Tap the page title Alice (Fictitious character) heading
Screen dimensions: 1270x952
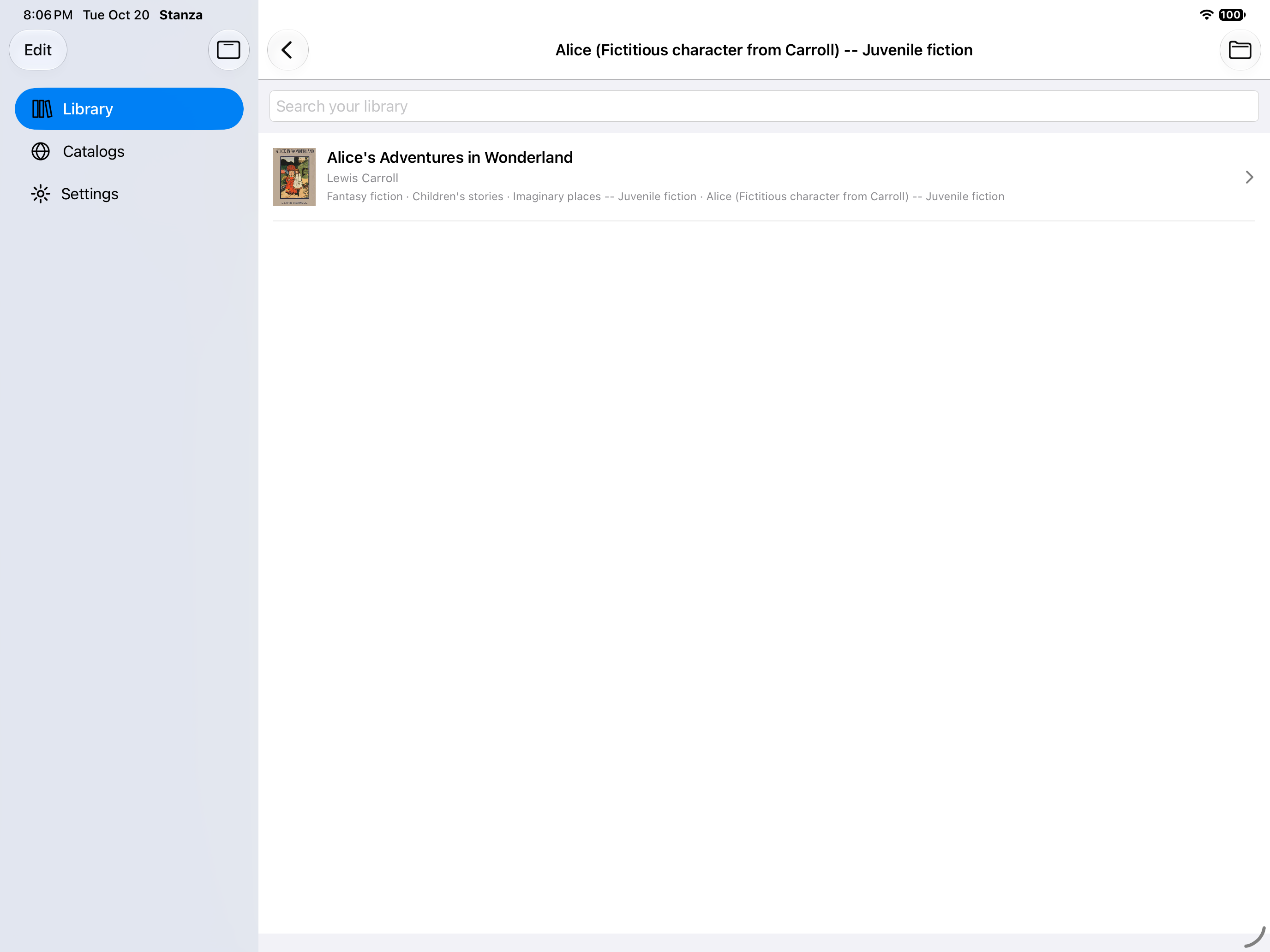(x=764, y=50)
